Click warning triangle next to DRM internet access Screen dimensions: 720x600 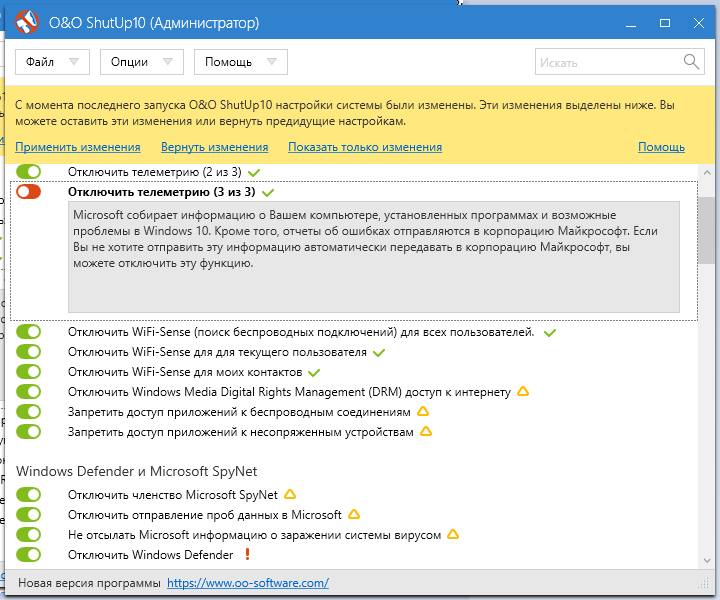pos(523,392)
